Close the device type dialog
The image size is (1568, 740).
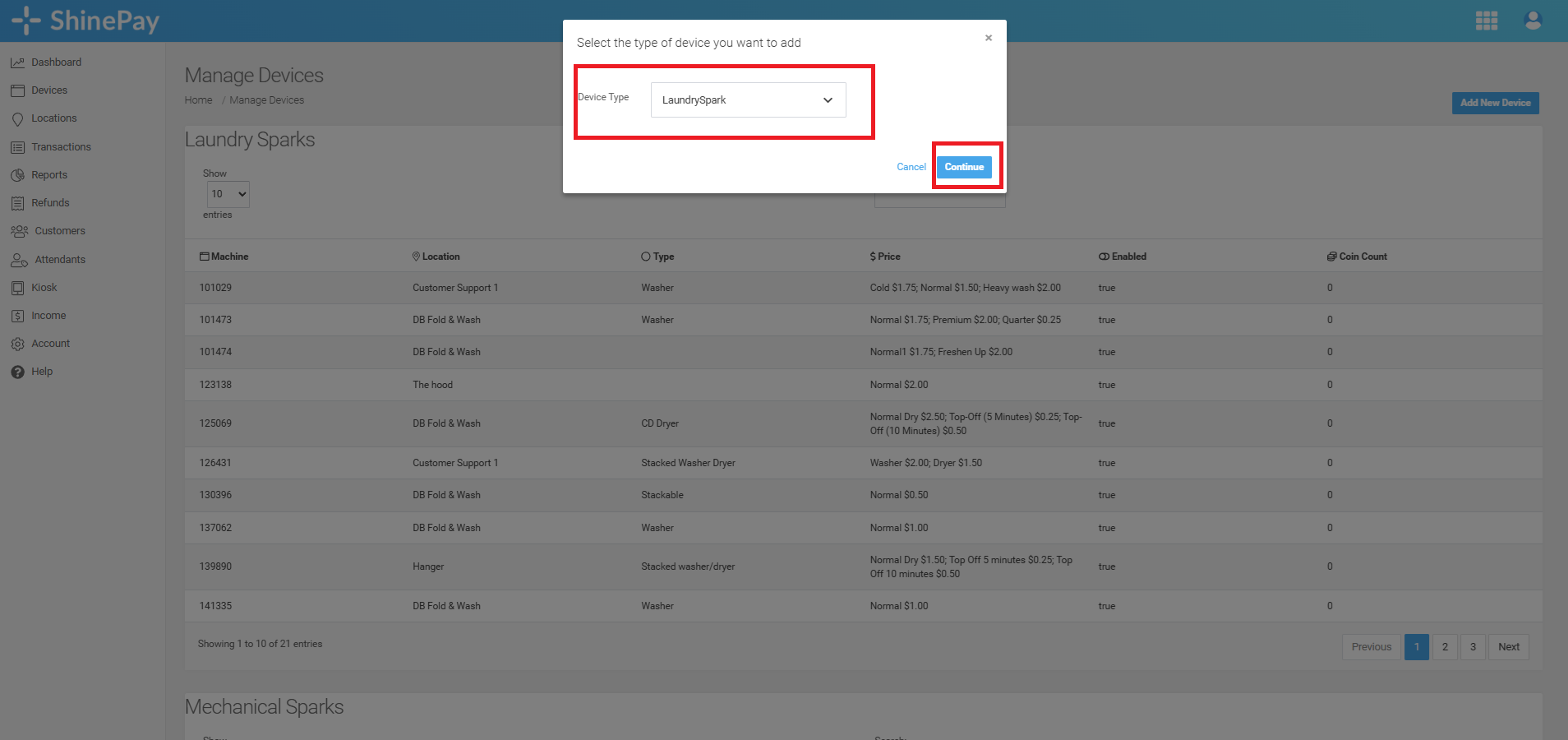(x=989, y=38)
